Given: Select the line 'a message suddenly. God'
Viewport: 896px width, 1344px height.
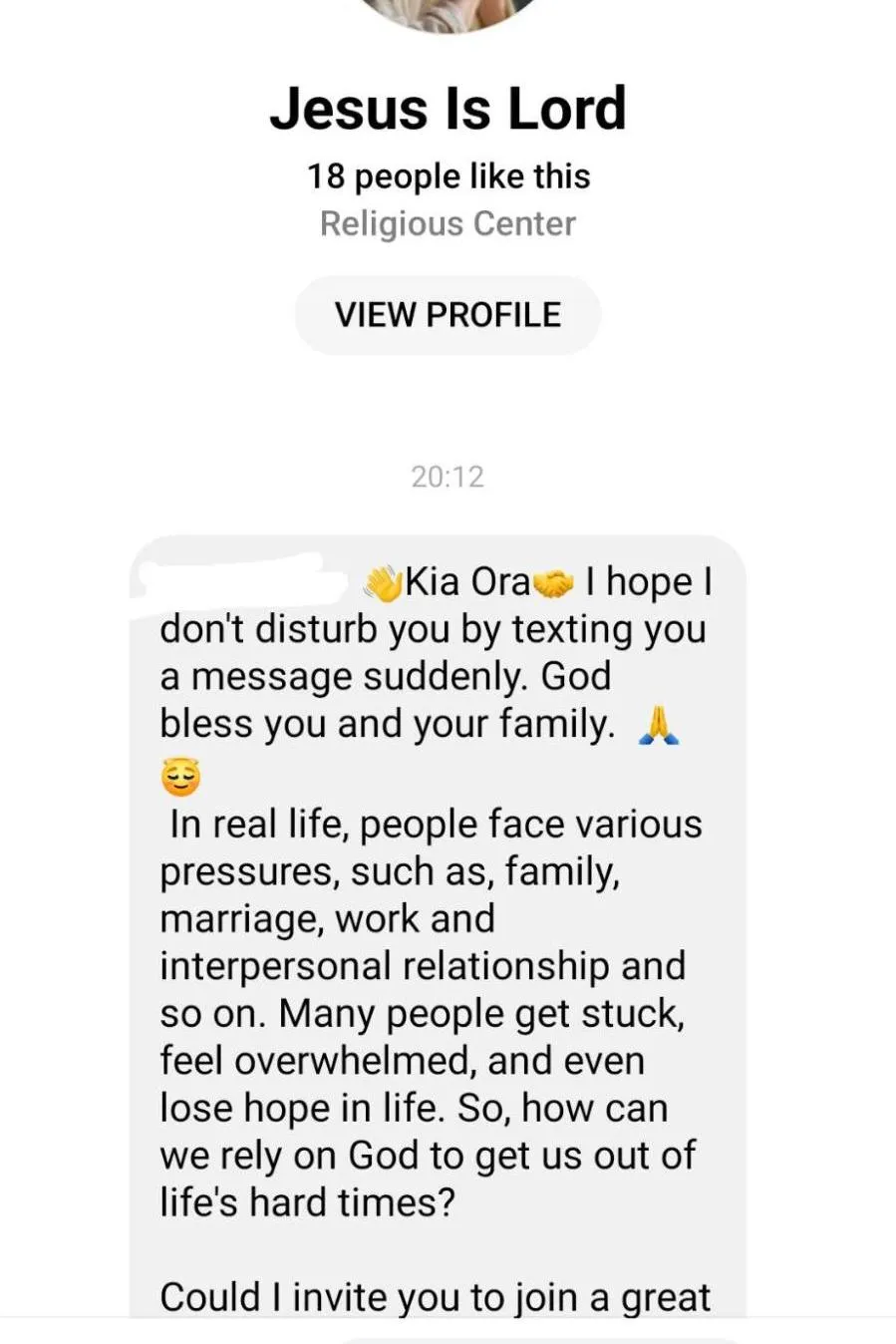Looking at the screenshot, I should pyautogui.click(x=386, y=677).
